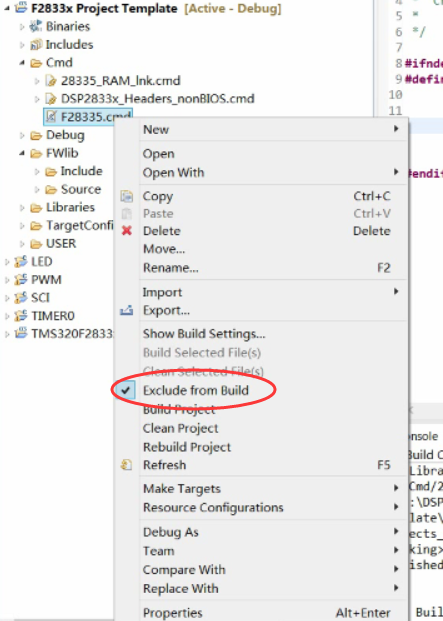Click the 28335_RAM_lnk.cmd file icon

click(x=51, y=81)
